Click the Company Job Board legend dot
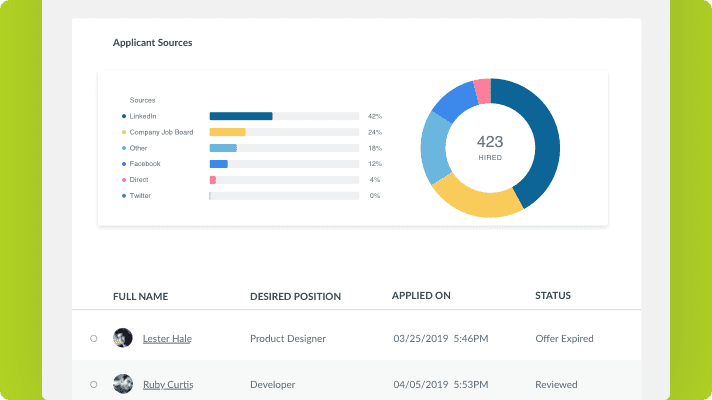 point(124,132)
